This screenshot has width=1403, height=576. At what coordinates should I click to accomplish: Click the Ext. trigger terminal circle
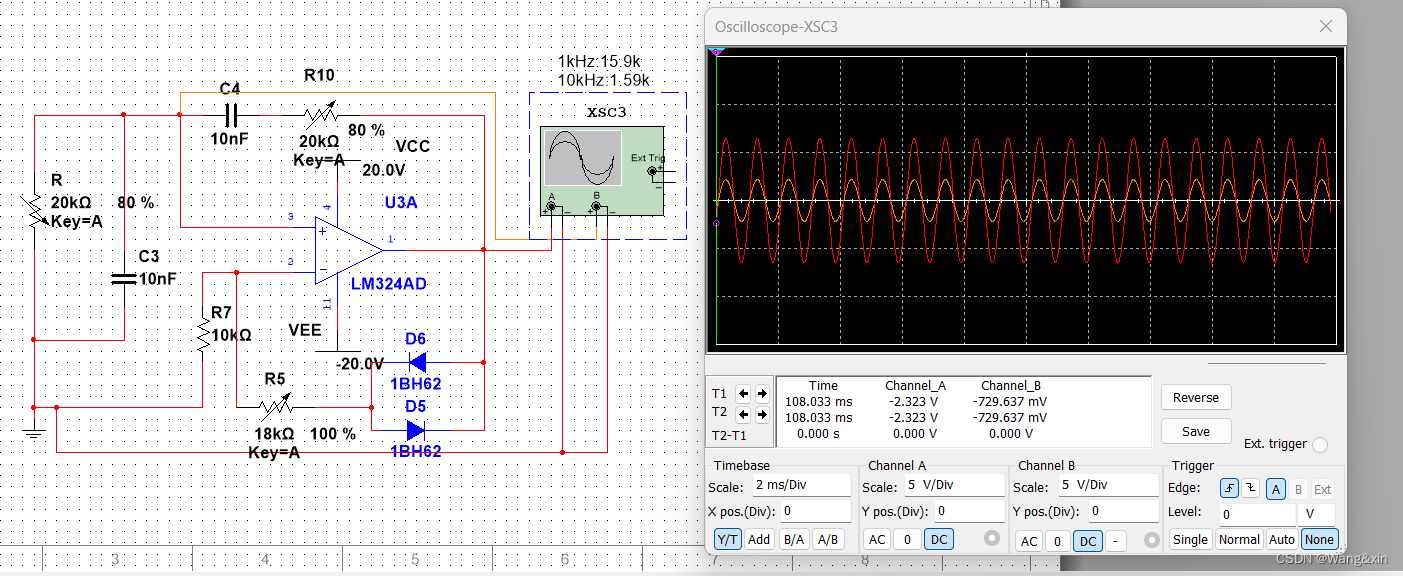pyautogui.click(x=1319, y=444)
